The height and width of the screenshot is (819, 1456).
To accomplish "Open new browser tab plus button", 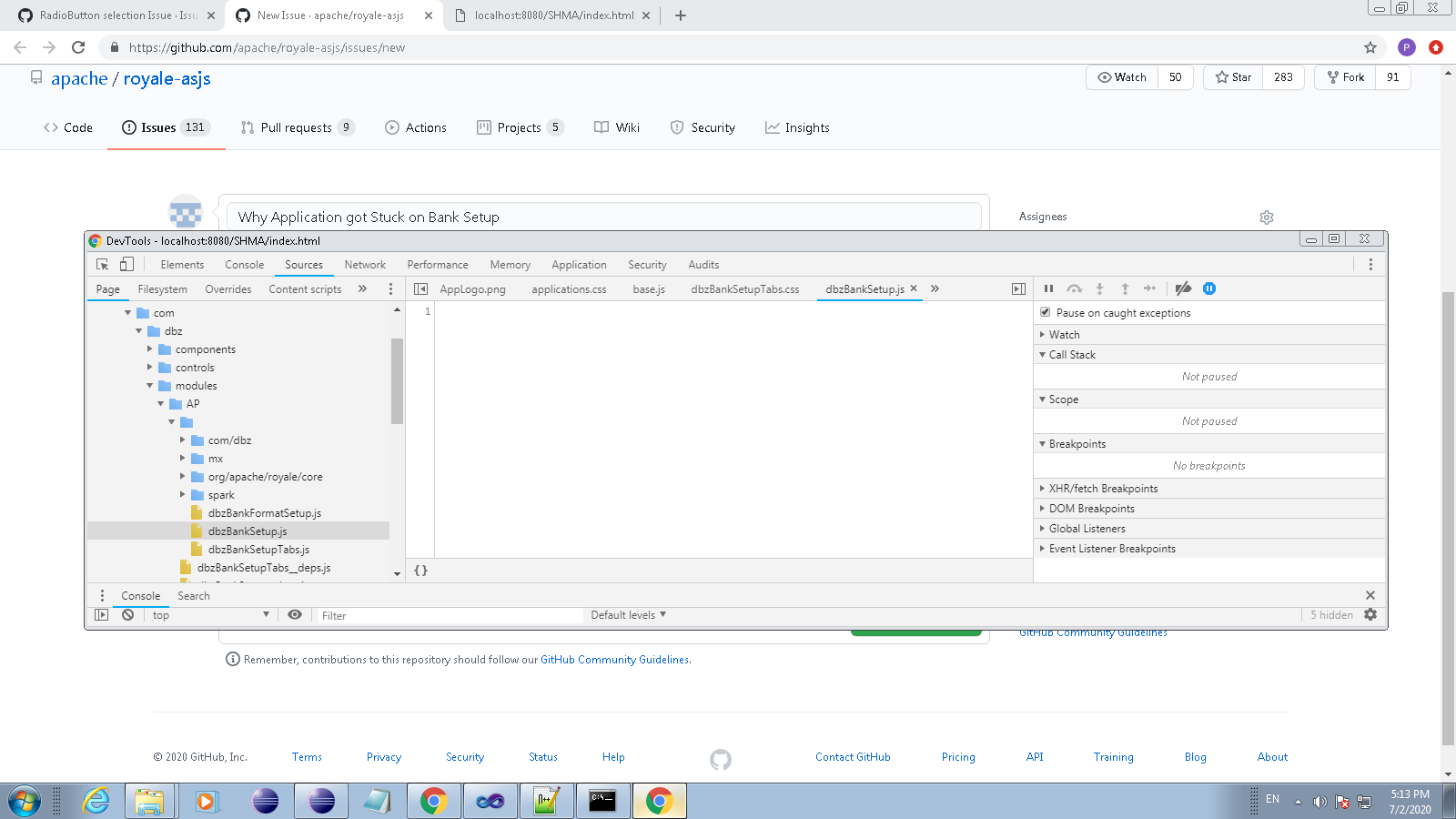I will (x=681, y=15).
